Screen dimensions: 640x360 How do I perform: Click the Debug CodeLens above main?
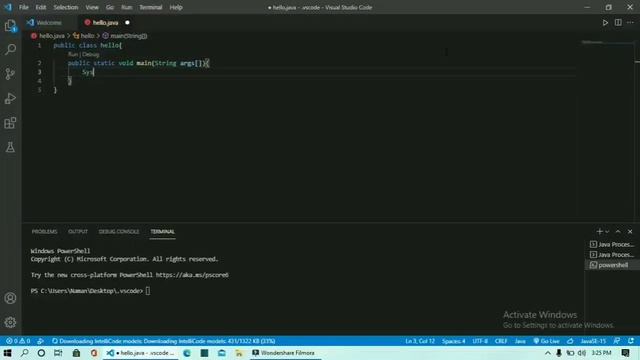[91, 54]
